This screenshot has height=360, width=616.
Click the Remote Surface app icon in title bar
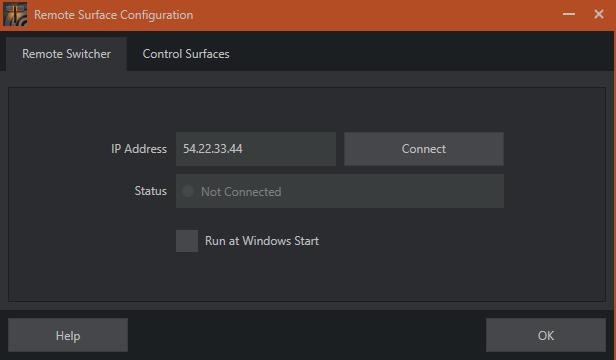coord(15,14)
